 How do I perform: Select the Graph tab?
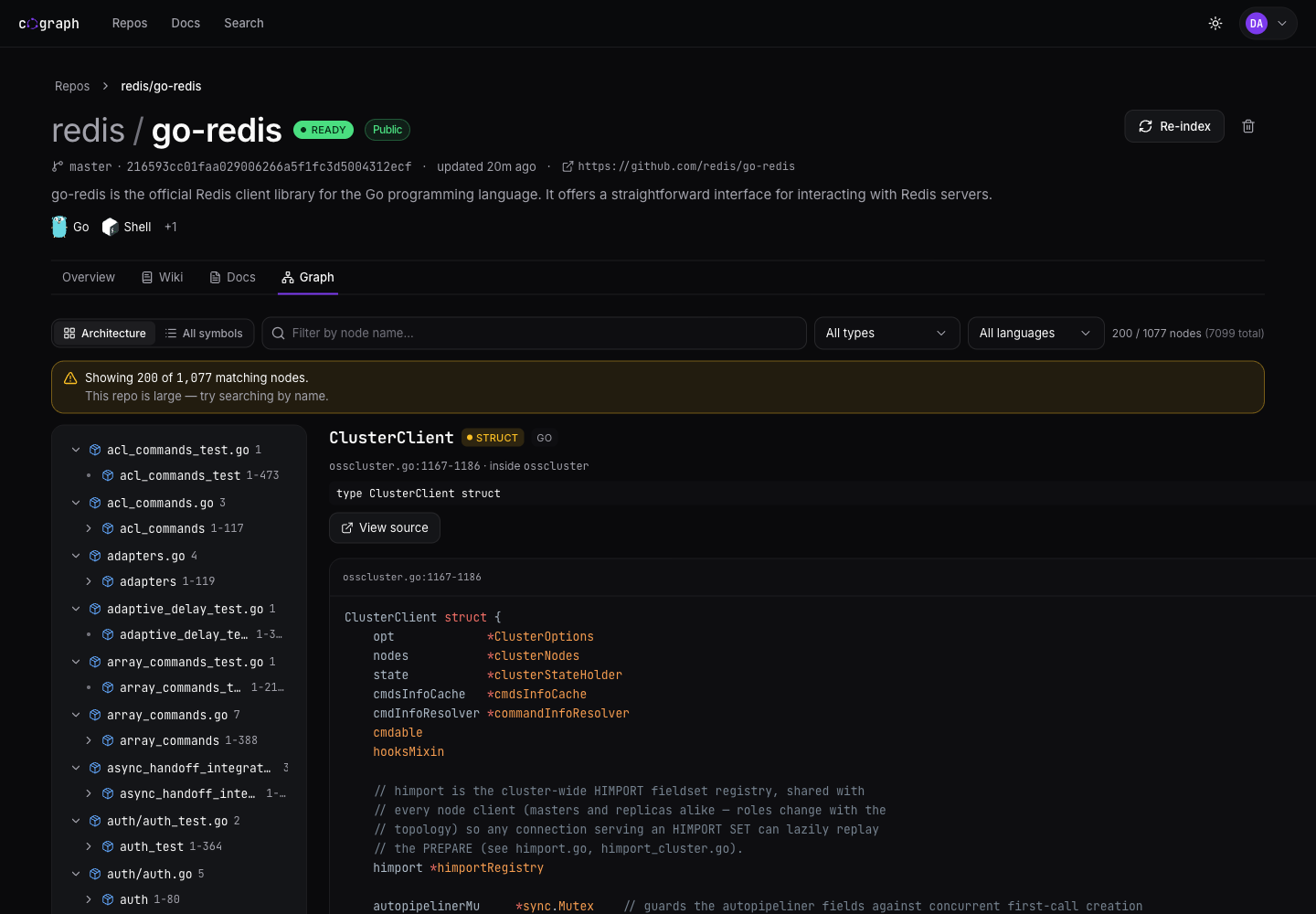coord(308,277)
